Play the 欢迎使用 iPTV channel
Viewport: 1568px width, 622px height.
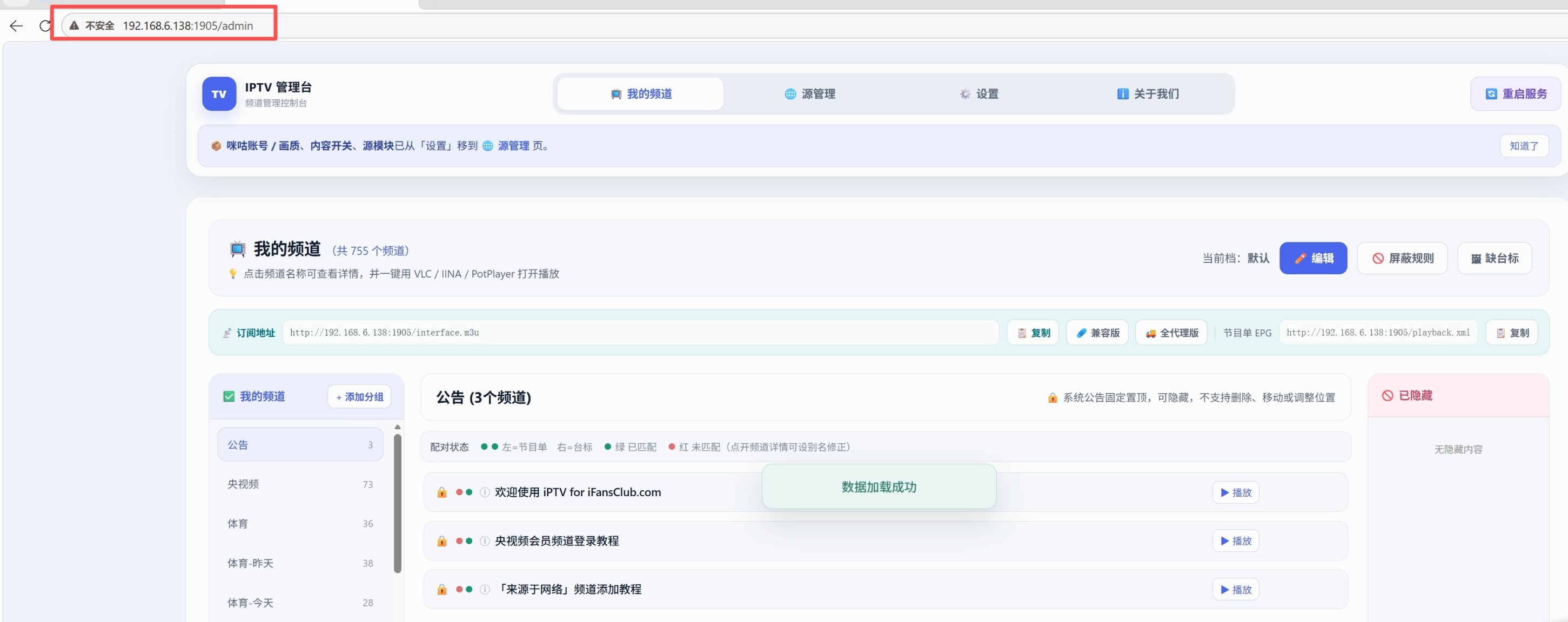click(x=1236, y=492)
